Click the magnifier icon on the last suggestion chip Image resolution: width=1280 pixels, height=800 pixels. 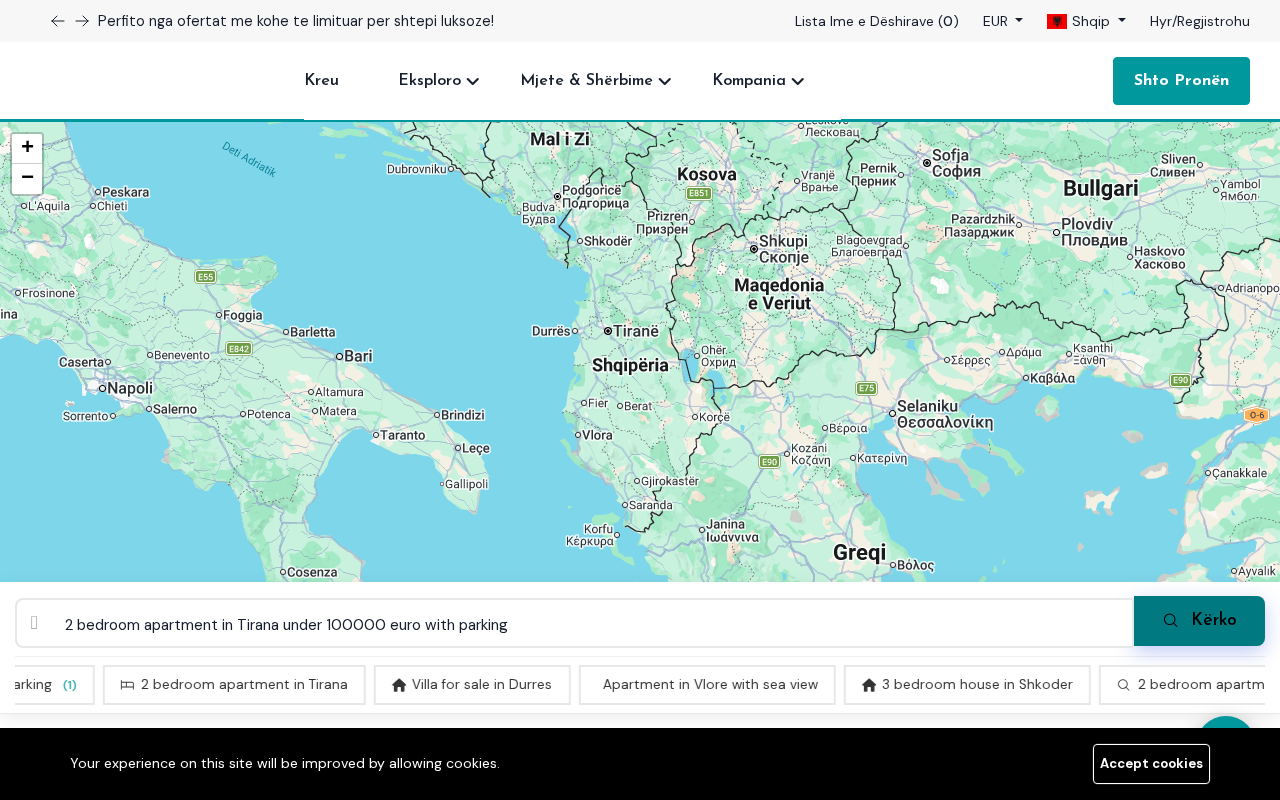click(1123, 685)
